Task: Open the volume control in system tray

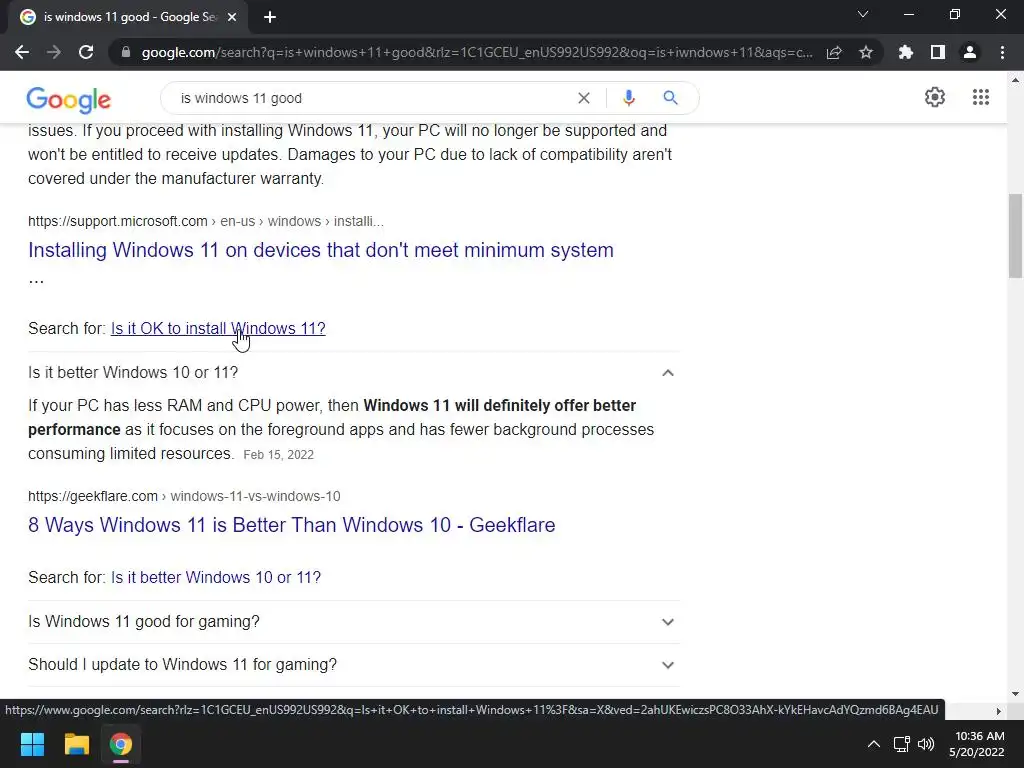Action: [x=926, y=744]
